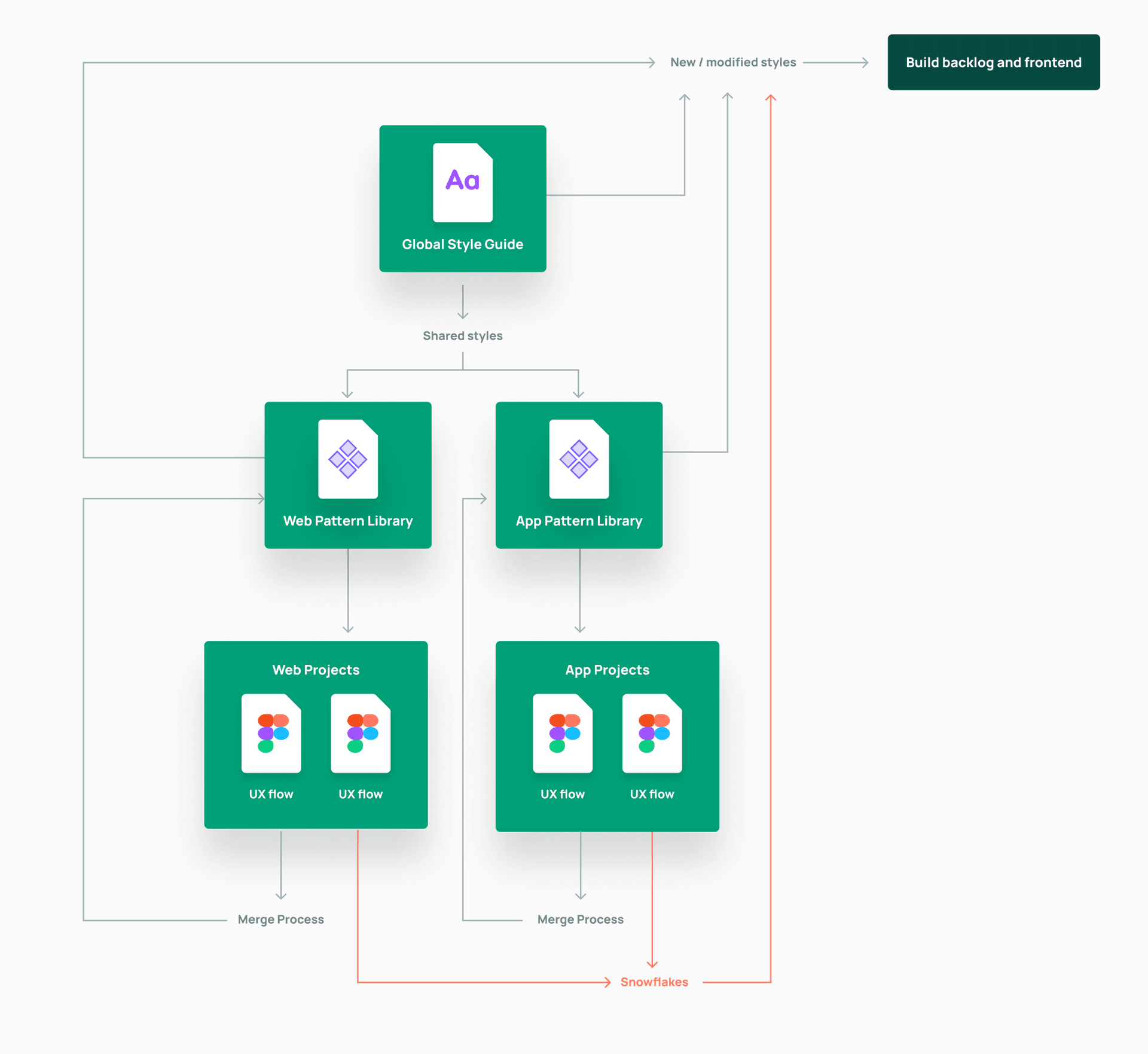Select the App Projects card header

(x=607, y=670)
